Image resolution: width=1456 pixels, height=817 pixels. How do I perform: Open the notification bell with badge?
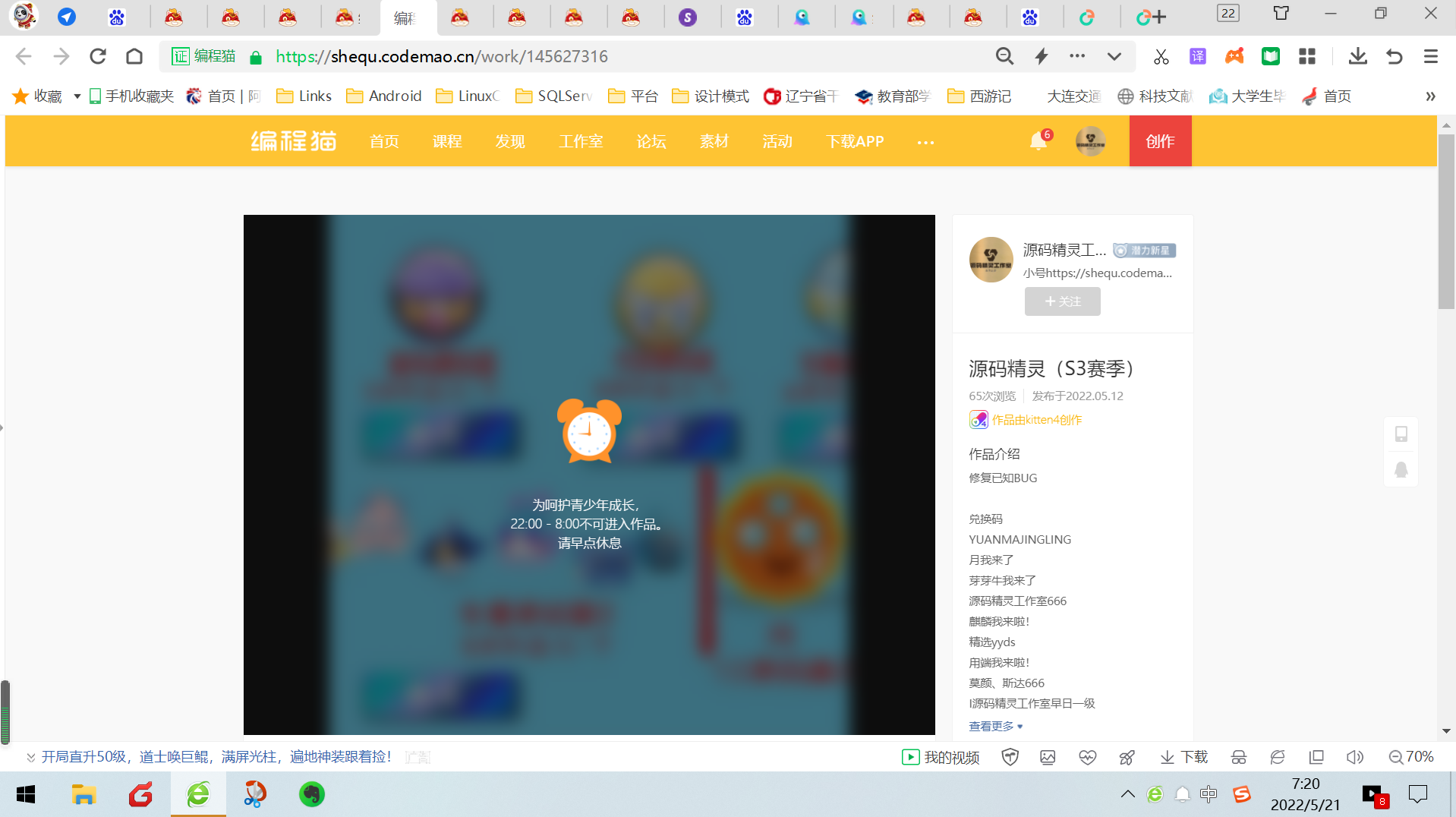click(x=1039, y=140)
